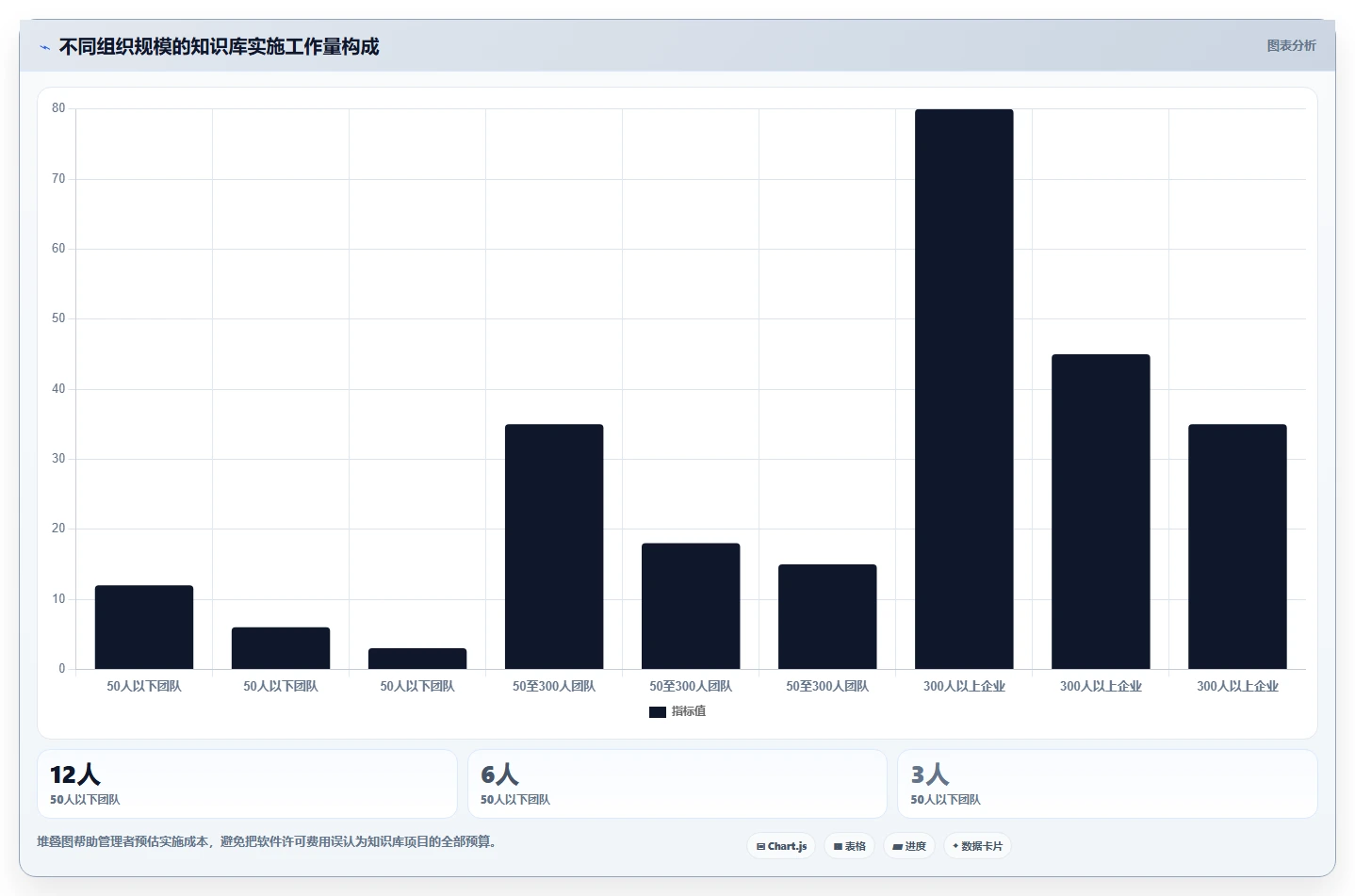This screenshot has width=1355, height=896.
Task: Click the y-axis label 40
Action: [58, 389]
